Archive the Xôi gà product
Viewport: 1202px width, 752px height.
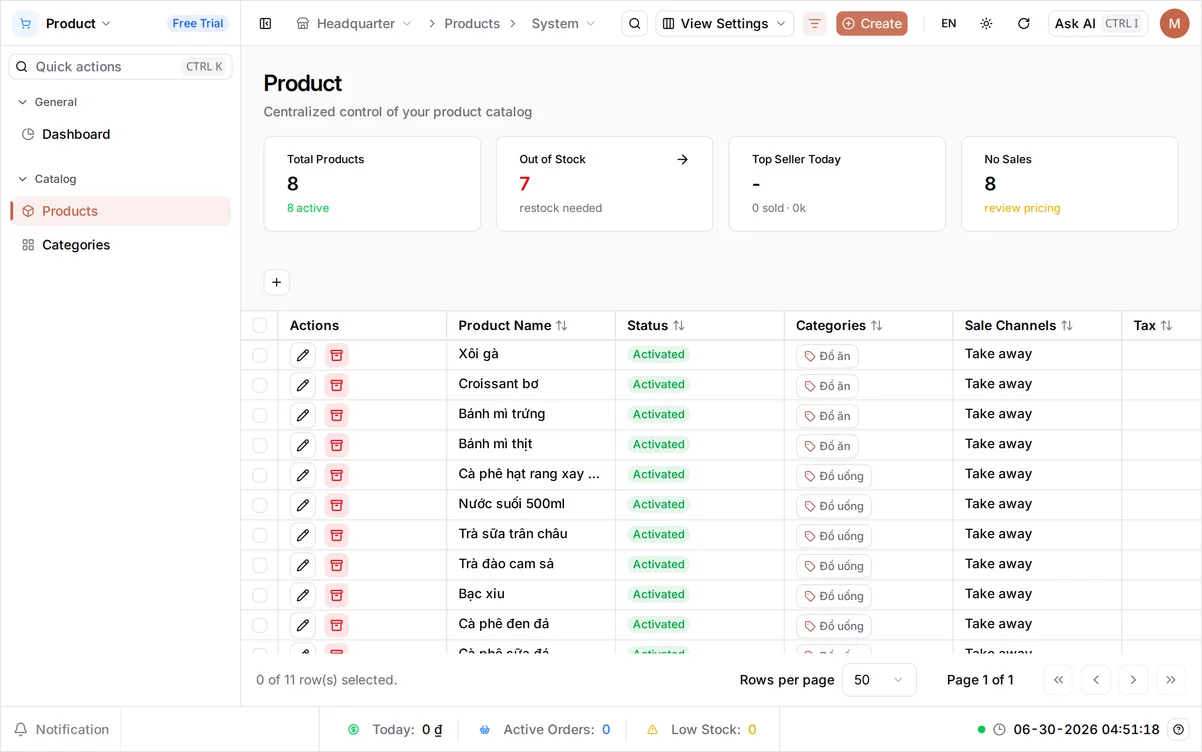pyautogui.click(x=337, y=355)
